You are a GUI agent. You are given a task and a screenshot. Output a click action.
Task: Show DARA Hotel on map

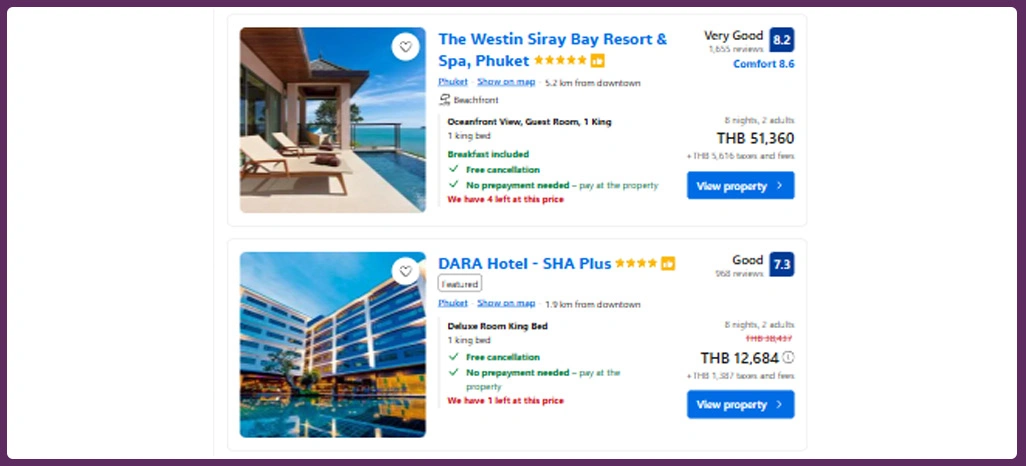[506, 303]
